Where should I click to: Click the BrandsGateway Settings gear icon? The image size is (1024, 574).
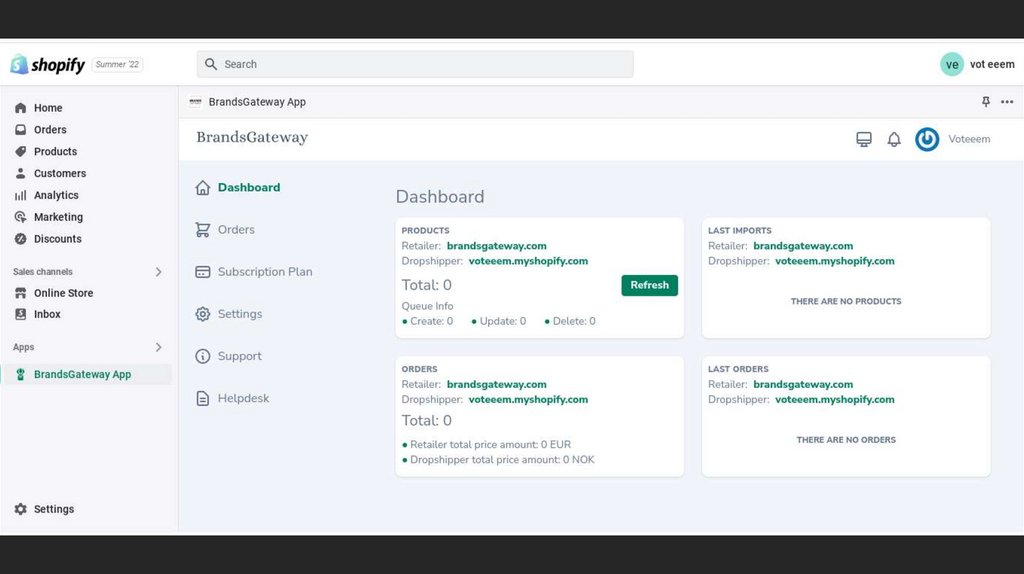click(203, 314)
